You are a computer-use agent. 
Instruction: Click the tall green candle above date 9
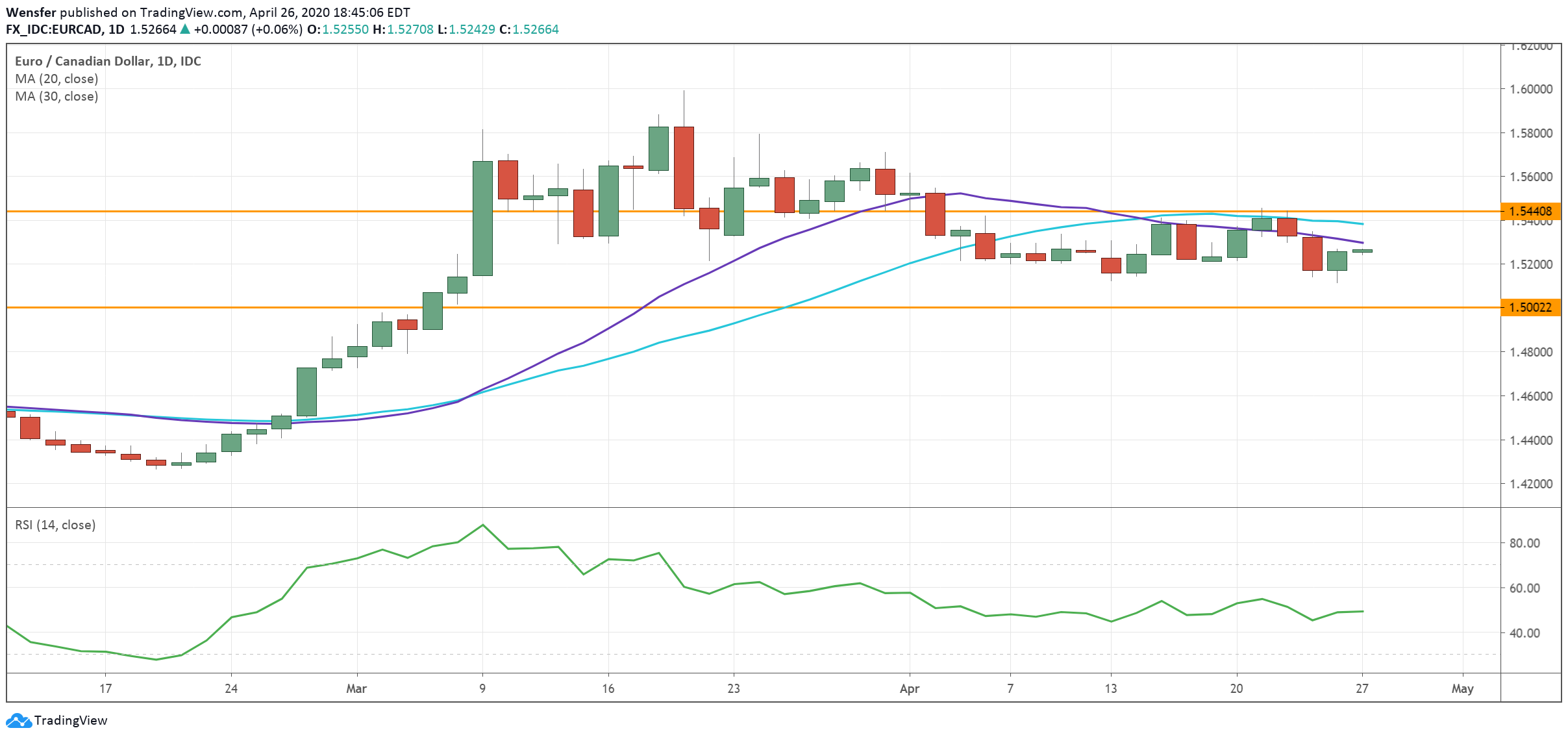coord(482,218)
